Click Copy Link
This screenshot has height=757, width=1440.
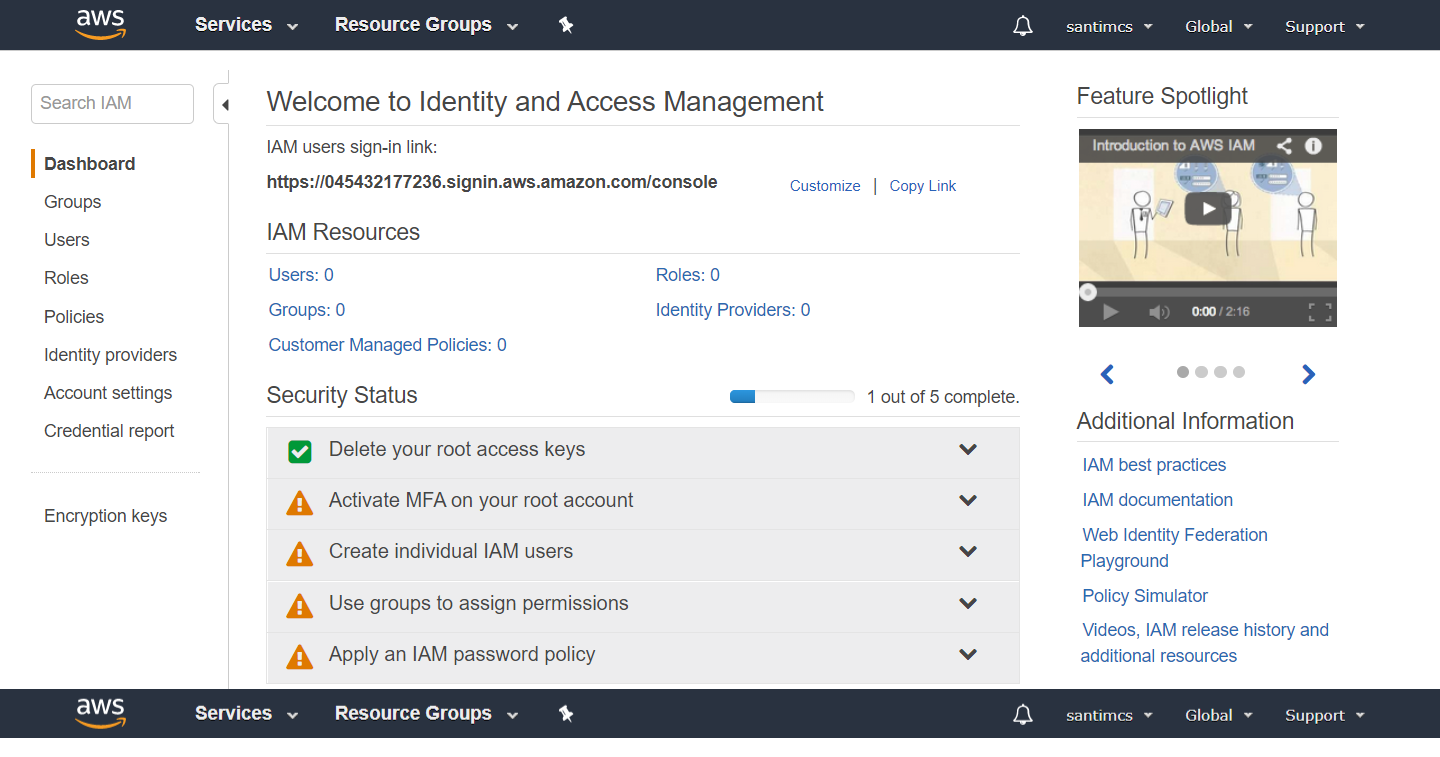coord(923,186)
